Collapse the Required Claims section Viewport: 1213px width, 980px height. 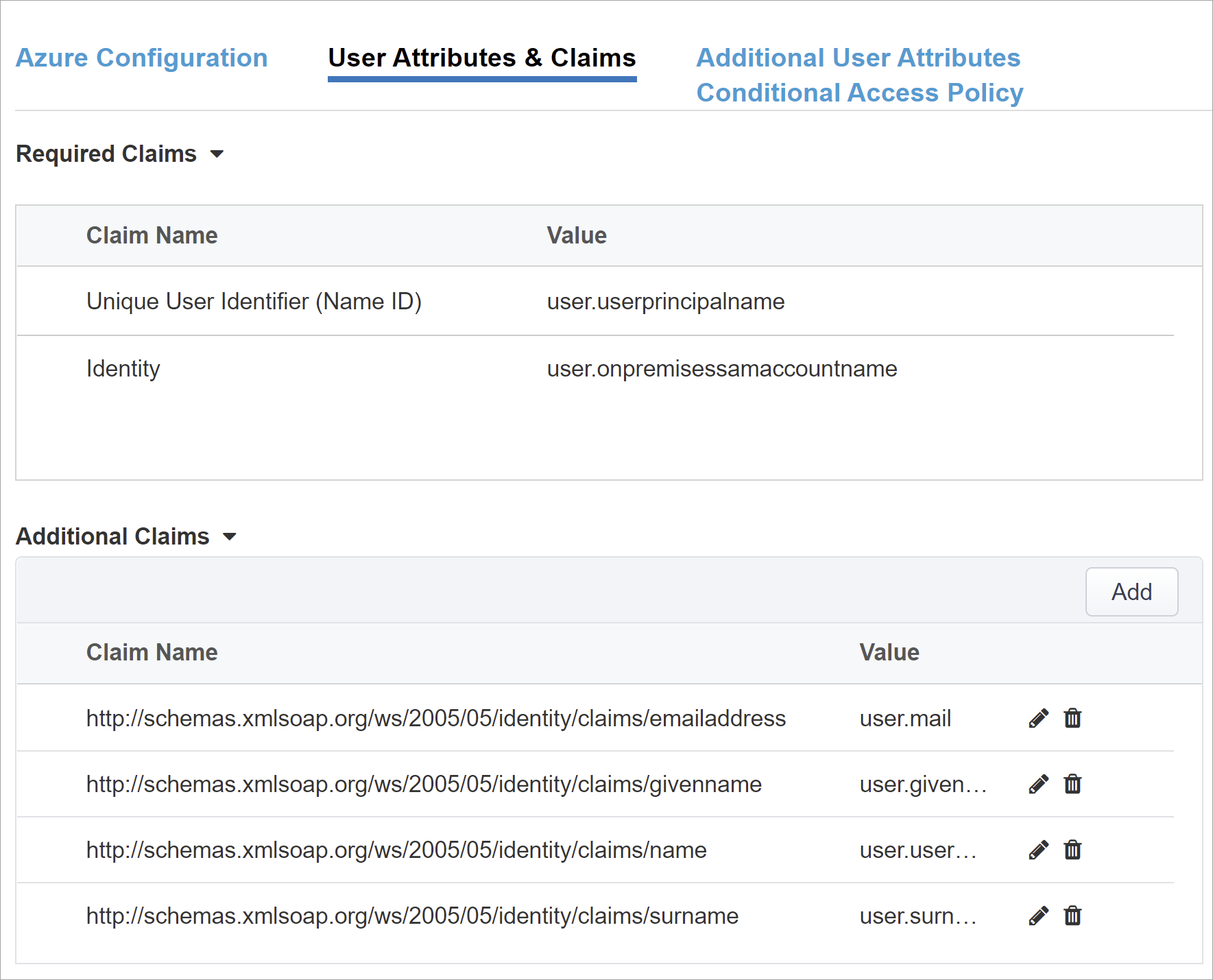click(x=217, y=154)
